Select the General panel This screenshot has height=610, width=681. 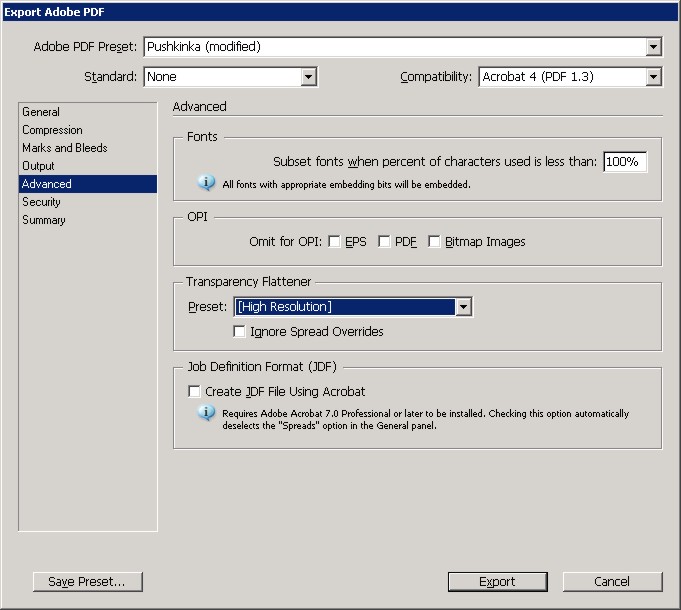(88, 112)
